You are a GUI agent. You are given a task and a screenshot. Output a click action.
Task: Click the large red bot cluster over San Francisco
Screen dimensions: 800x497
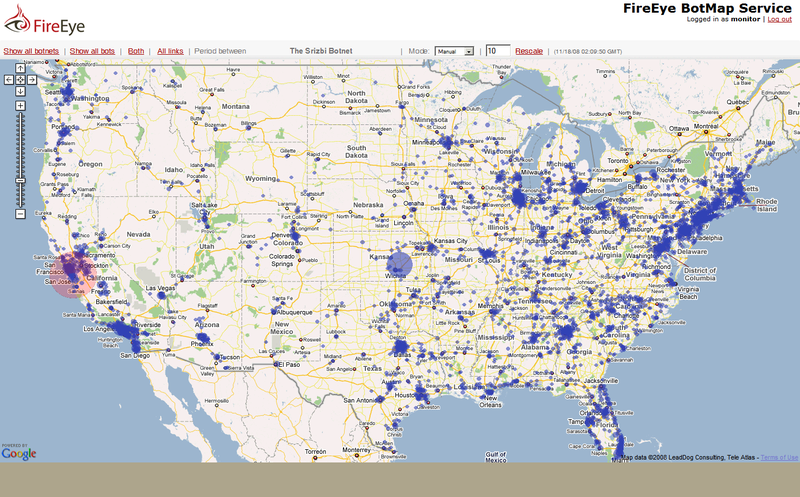pos(74,273)
